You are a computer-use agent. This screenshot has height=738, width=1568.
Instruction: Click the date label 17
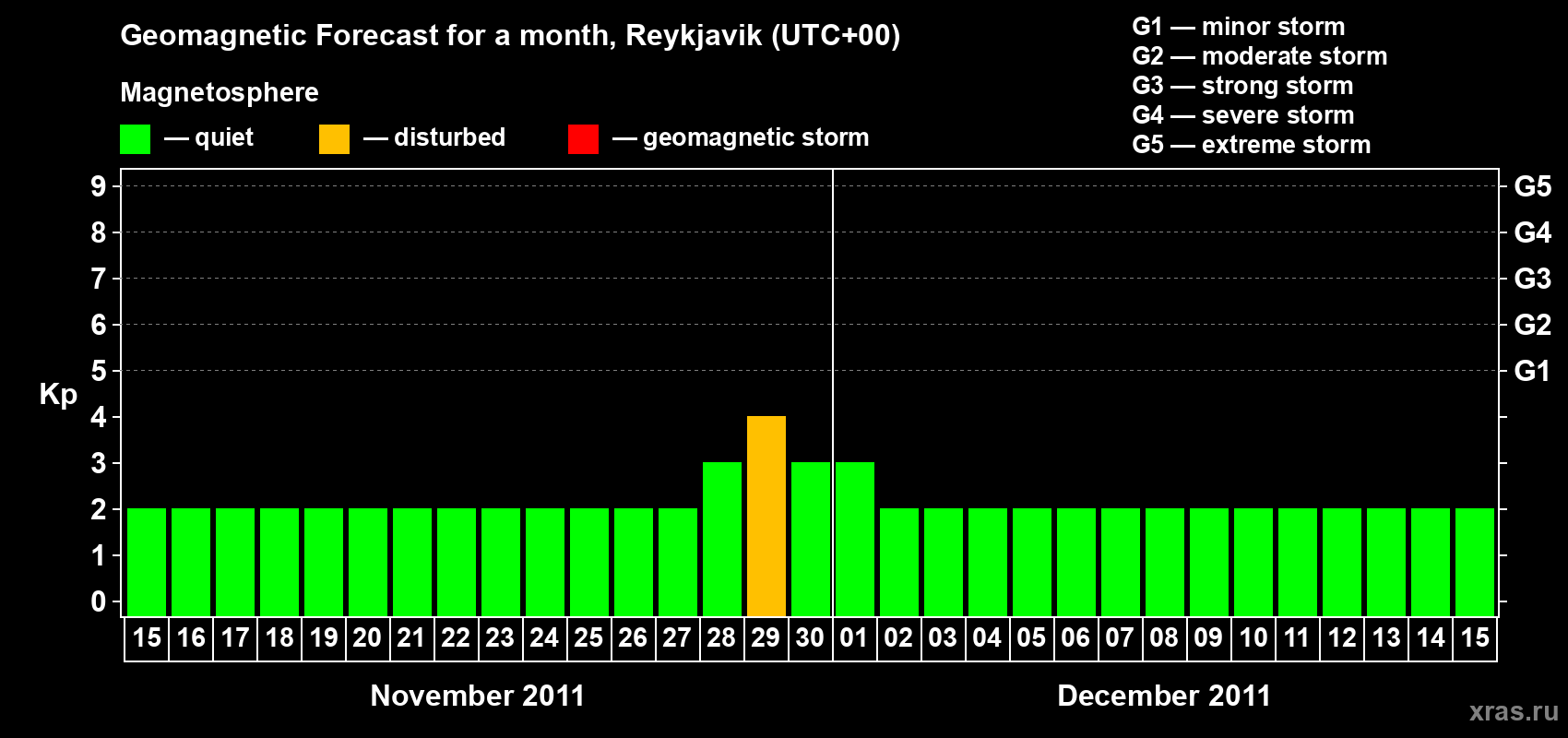[235, 637]
